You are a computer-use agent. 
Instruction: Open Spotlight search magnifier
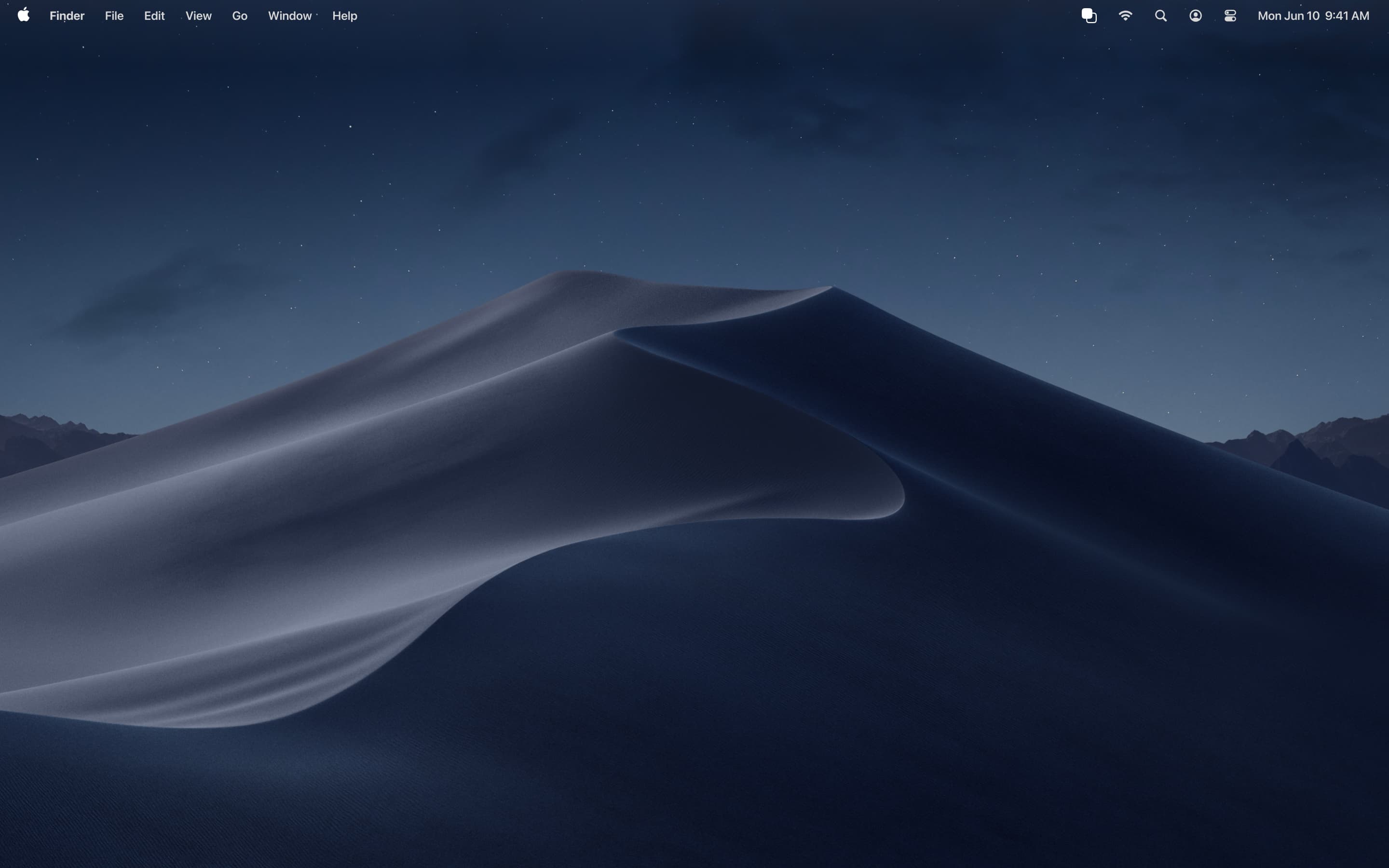pyautogui.click(x=1160, y=16)
